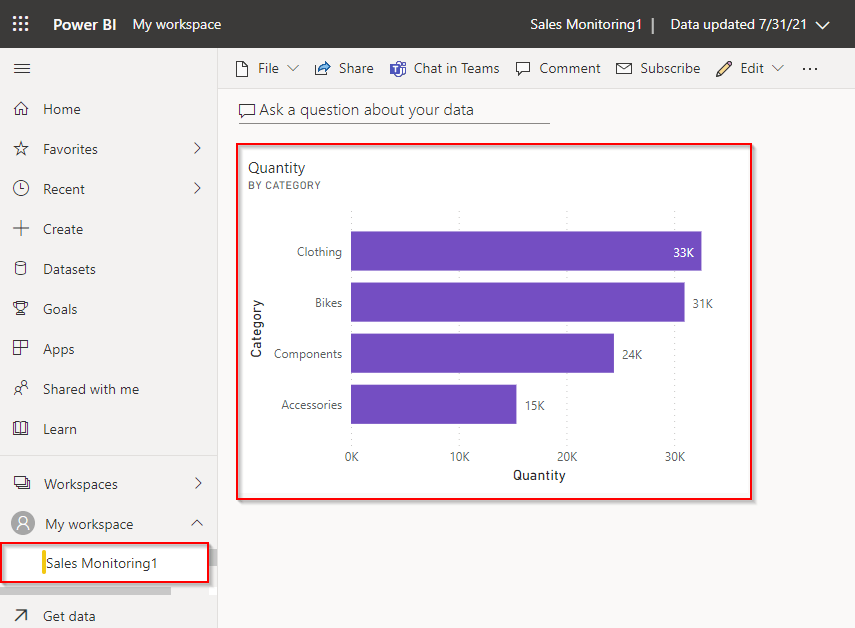
Task: Click the Goals trophy icon
Action: [x=21, y=309]
